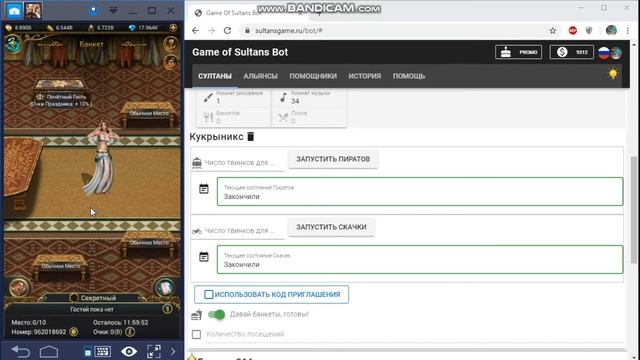Open the ИСТОРИЯ tab
Screen dimensions: 640x360
tap(364, 76)
